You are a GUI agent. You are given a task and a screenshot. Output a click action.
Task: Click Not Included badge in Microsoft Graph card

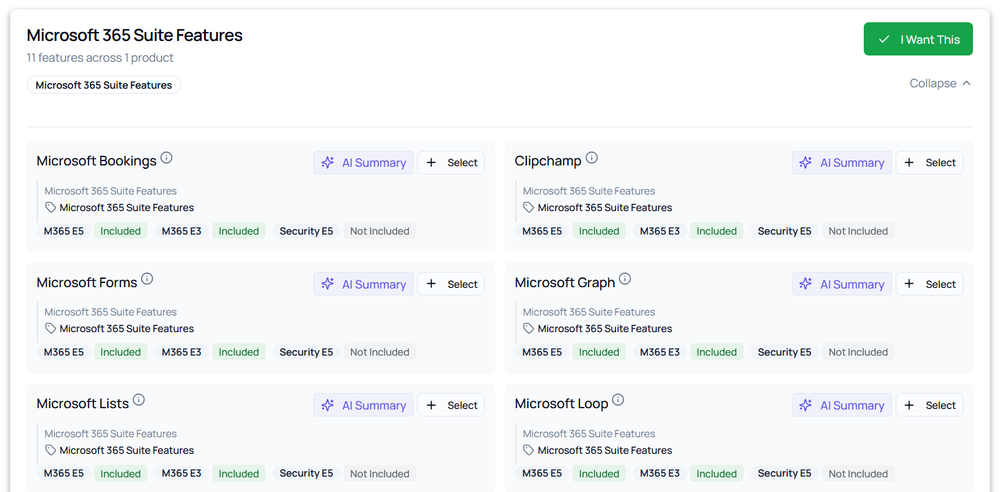858,352
